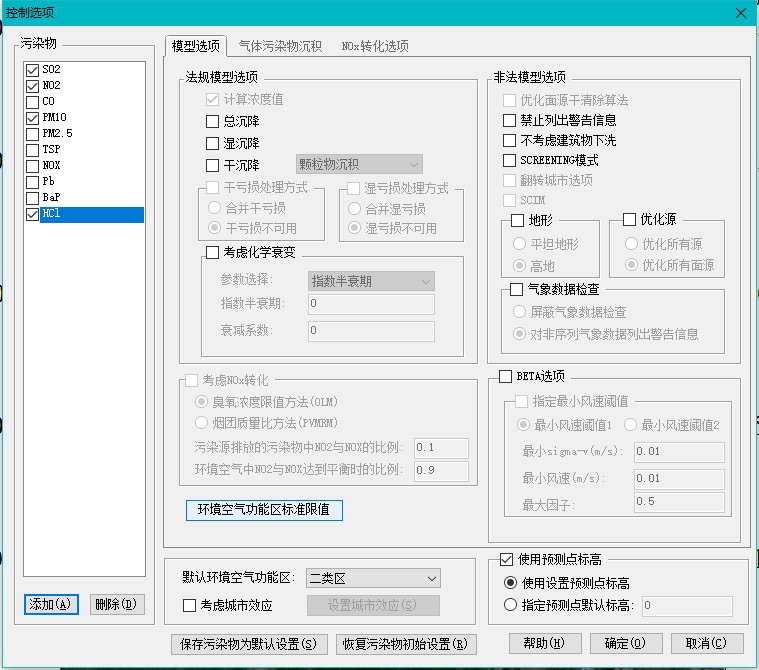Click the 指定预测点默认标高 input field
The image size is (759, 670).
pyautogui.click(x=687, y=605)
